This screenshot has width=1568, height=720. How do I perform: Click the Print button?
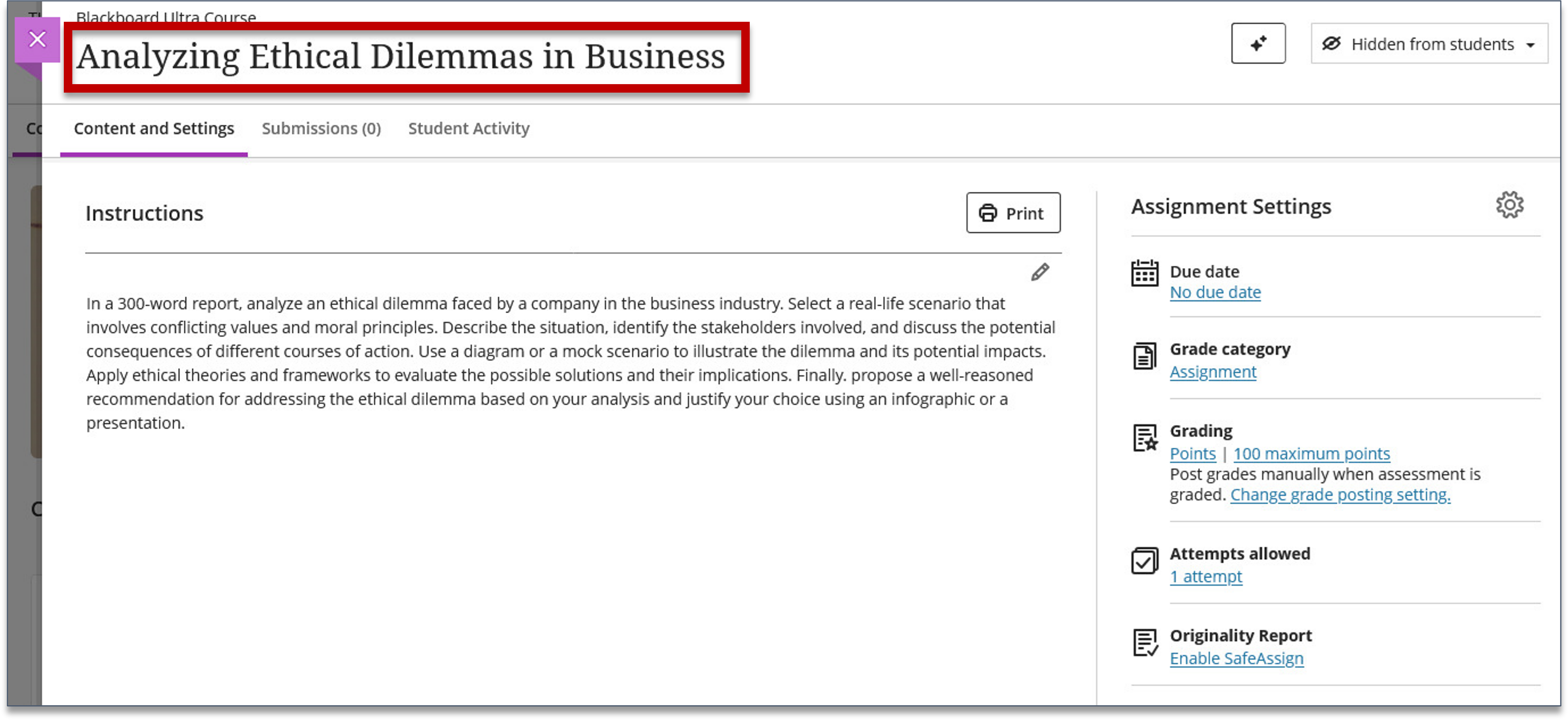tap(1013, 213)
